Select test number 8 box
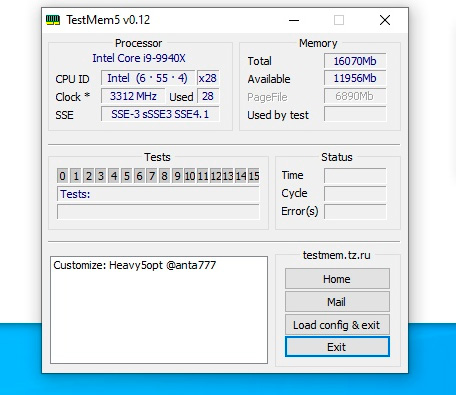This screenshot has width=456, height=395. point(164,176)
